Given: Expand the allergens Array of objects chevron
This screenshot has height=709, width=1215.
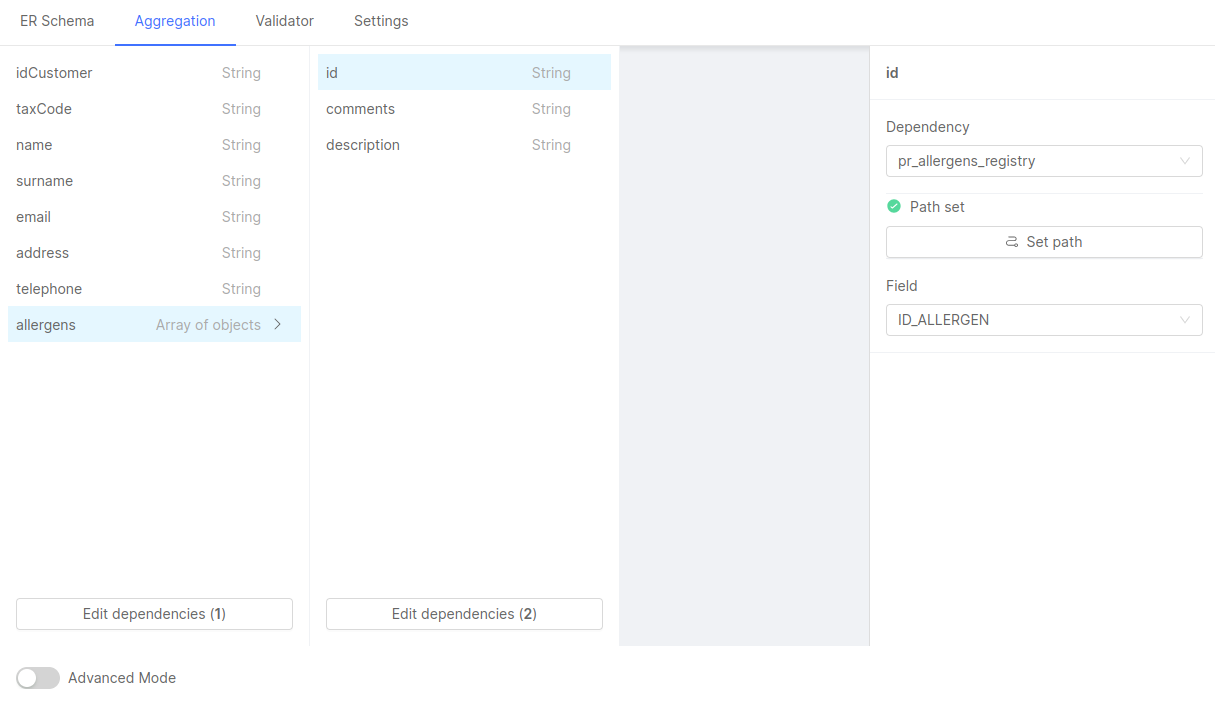Looking at the screenshot, I should tap(278, 324).
